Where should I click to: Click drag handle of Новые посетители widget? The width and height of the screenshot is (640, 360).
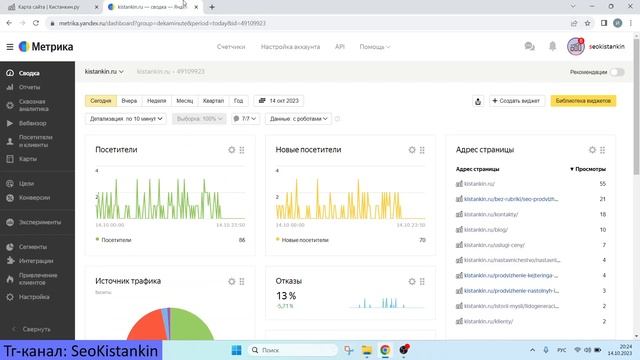coord(422,150)
